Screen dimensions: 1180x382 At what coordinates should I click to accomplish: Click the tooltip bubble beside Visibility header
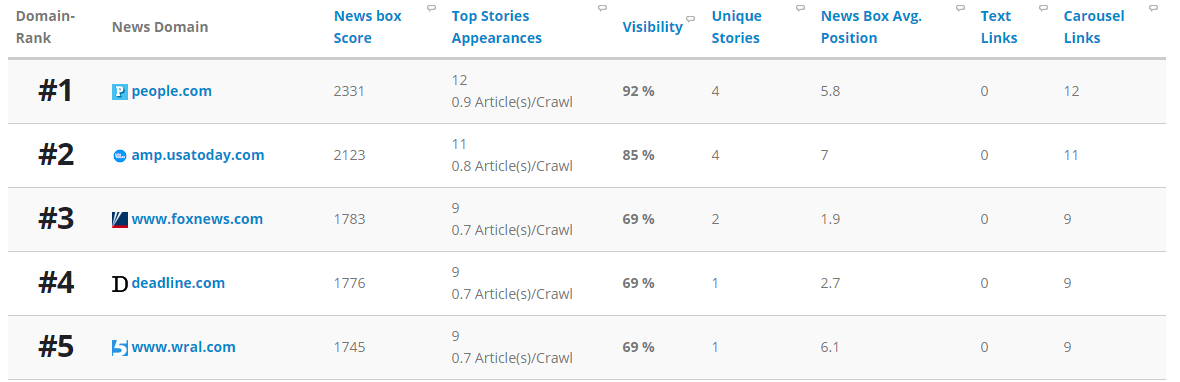[691, 19]
